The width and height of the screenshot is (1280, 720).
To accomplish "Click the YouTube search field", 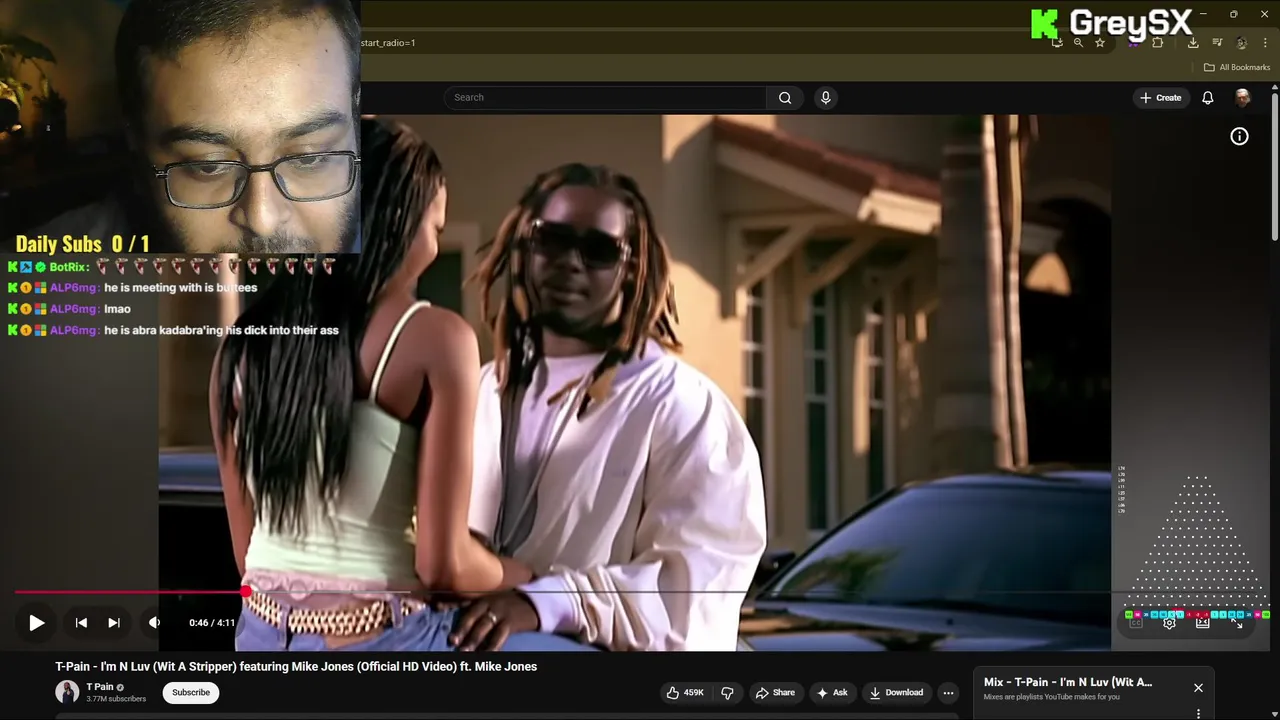I will pos(606,97).
